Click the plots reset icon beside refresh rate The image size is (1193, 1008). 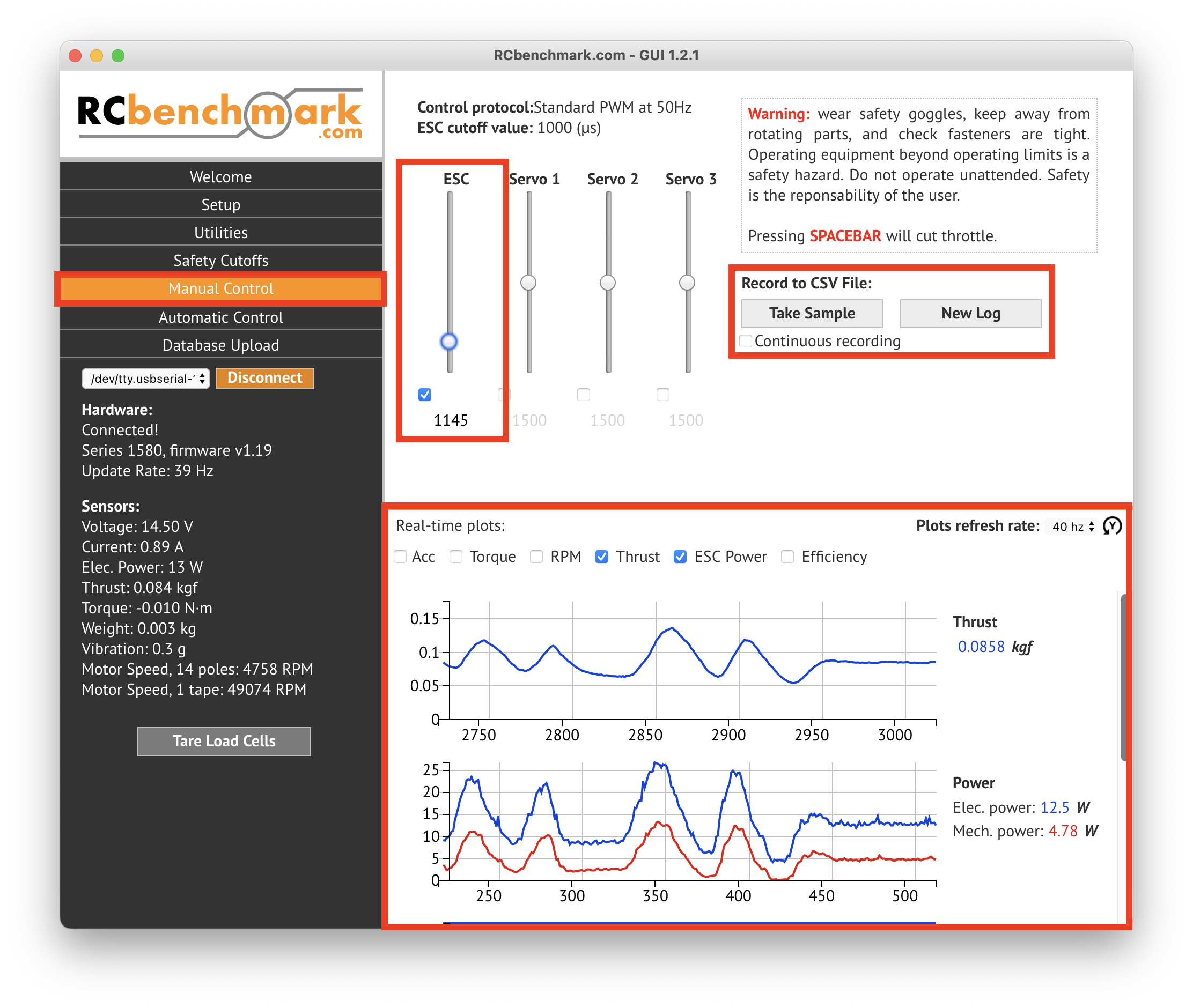pos(1112,525)
